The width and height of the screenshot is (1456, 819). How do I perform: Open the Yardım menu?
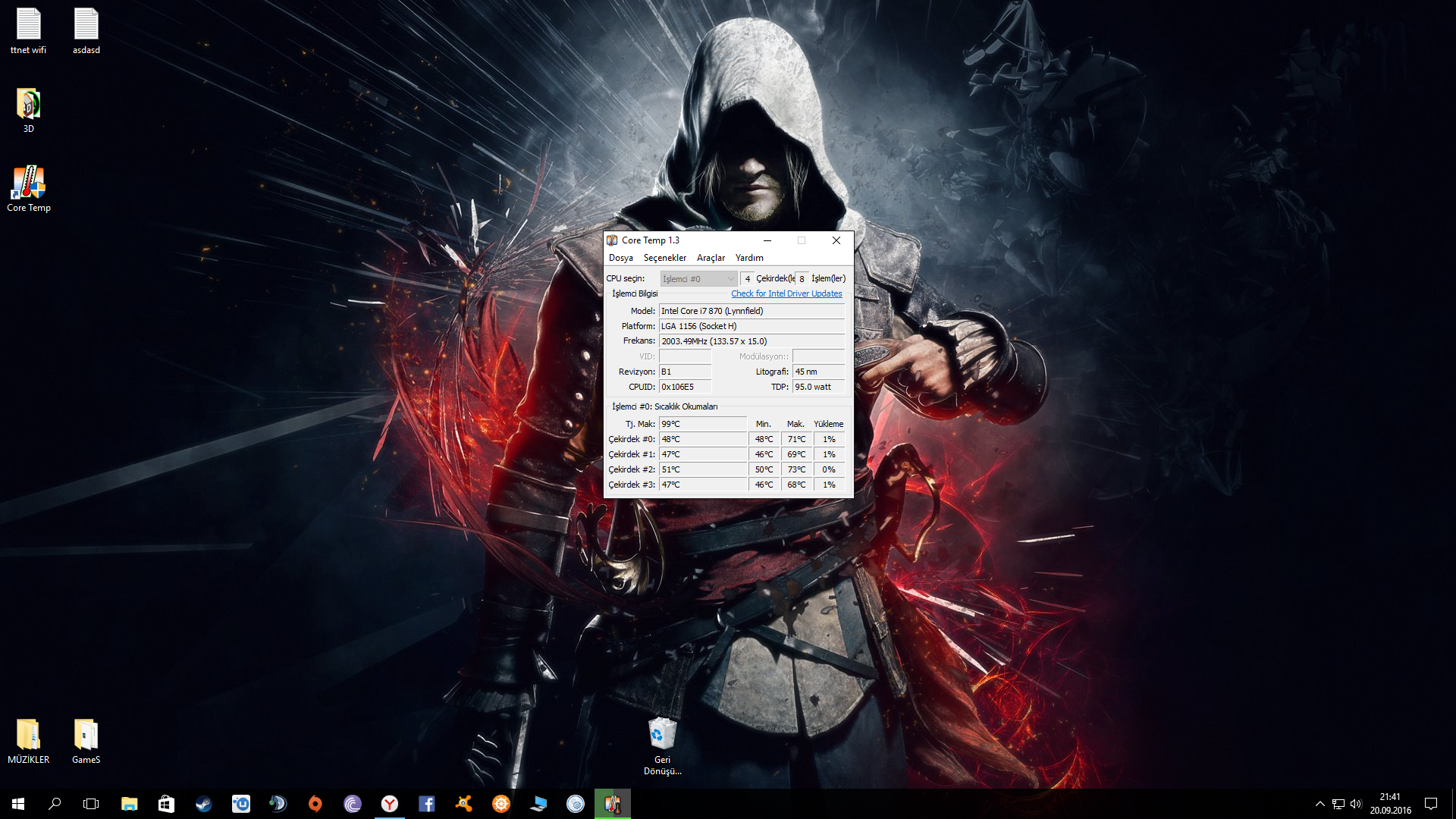point(748,258)
